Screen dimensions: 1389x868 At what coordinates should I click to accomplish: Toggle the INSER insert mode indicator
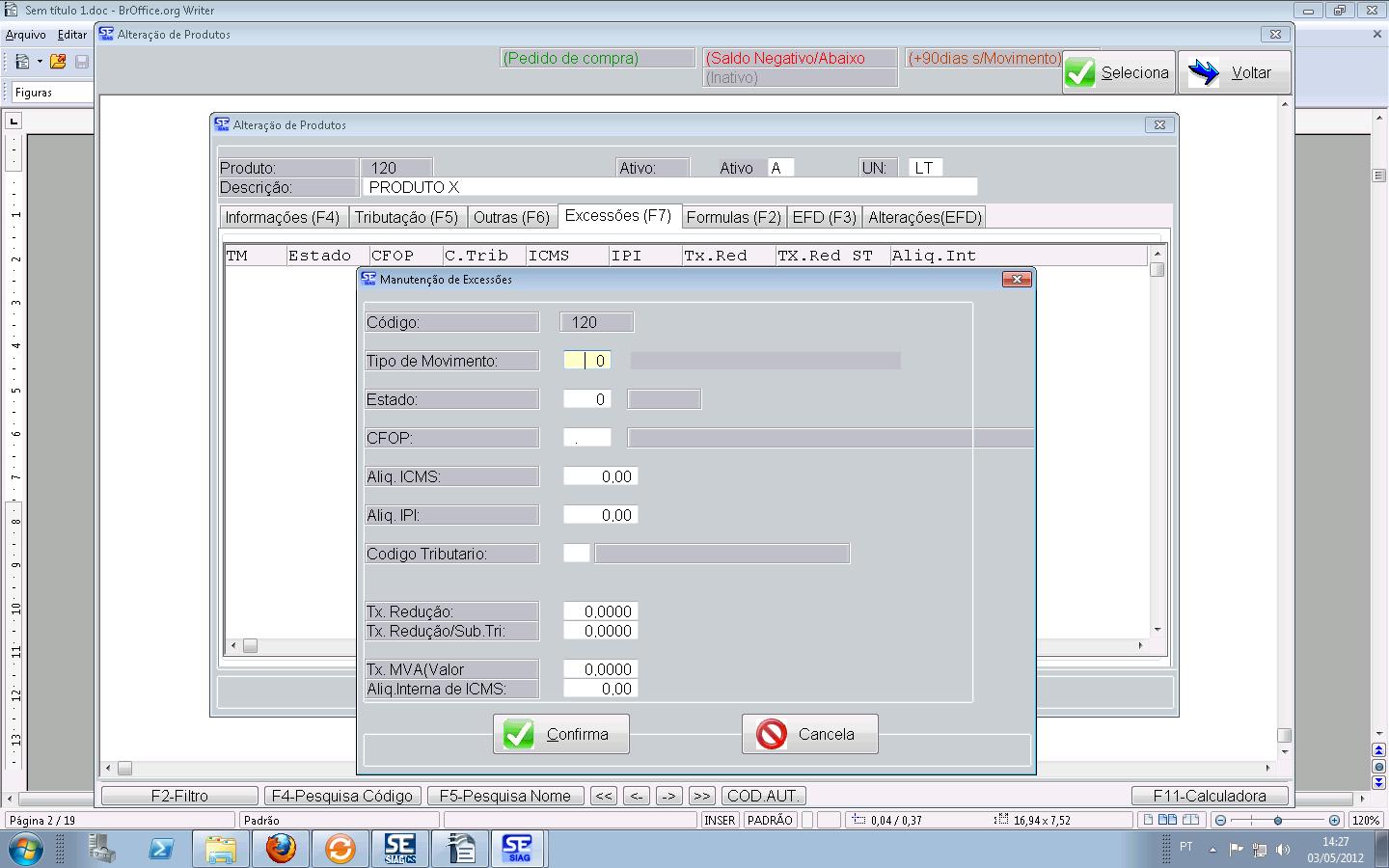720,820
